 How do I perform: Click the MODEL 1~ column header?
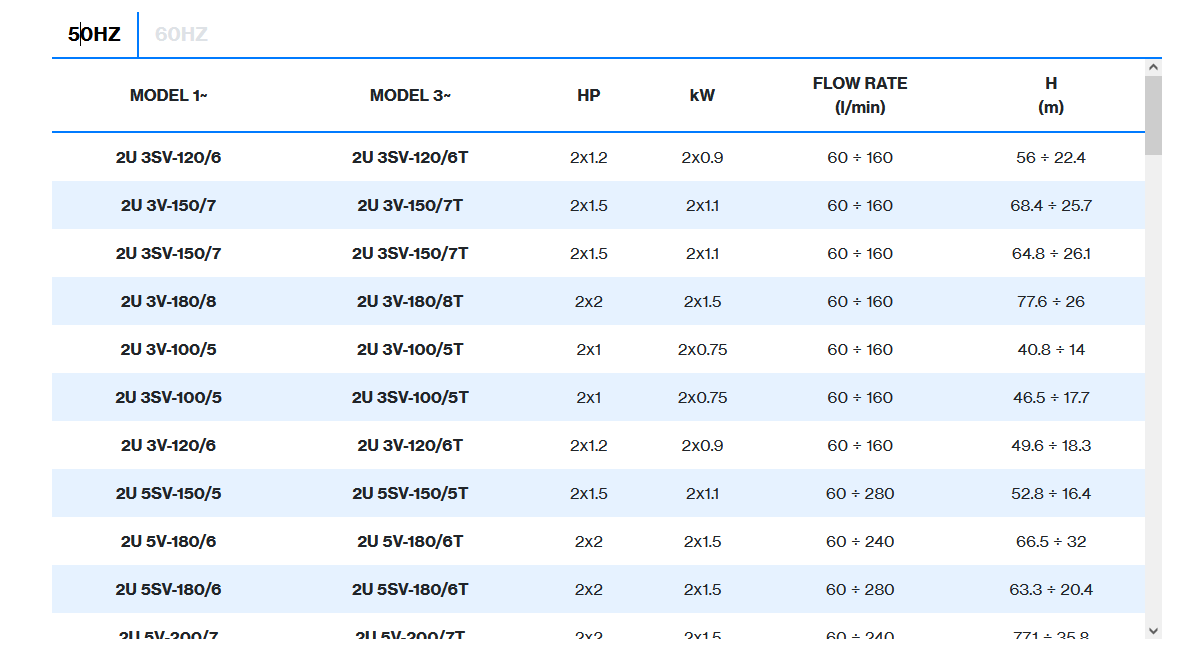[x=168, y=96]
